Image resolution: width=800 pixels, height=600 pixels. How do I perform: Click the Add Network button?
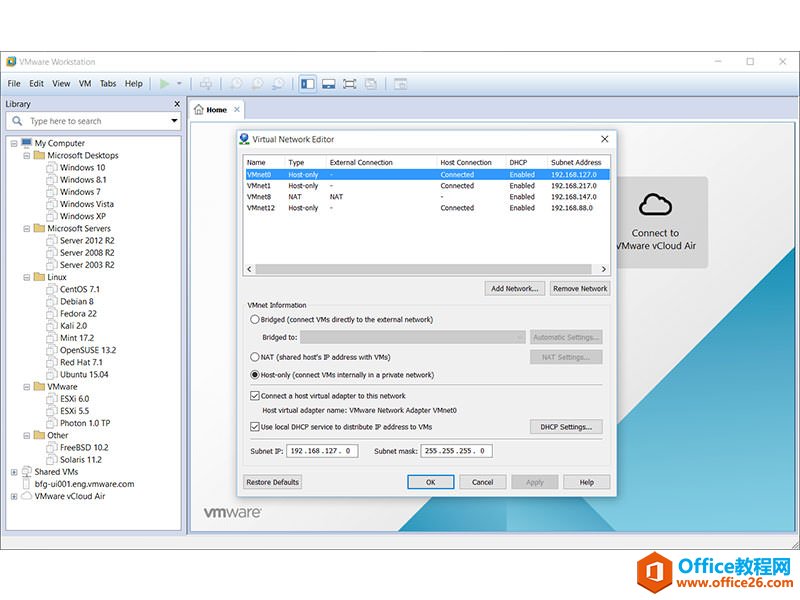coord(515,288)
